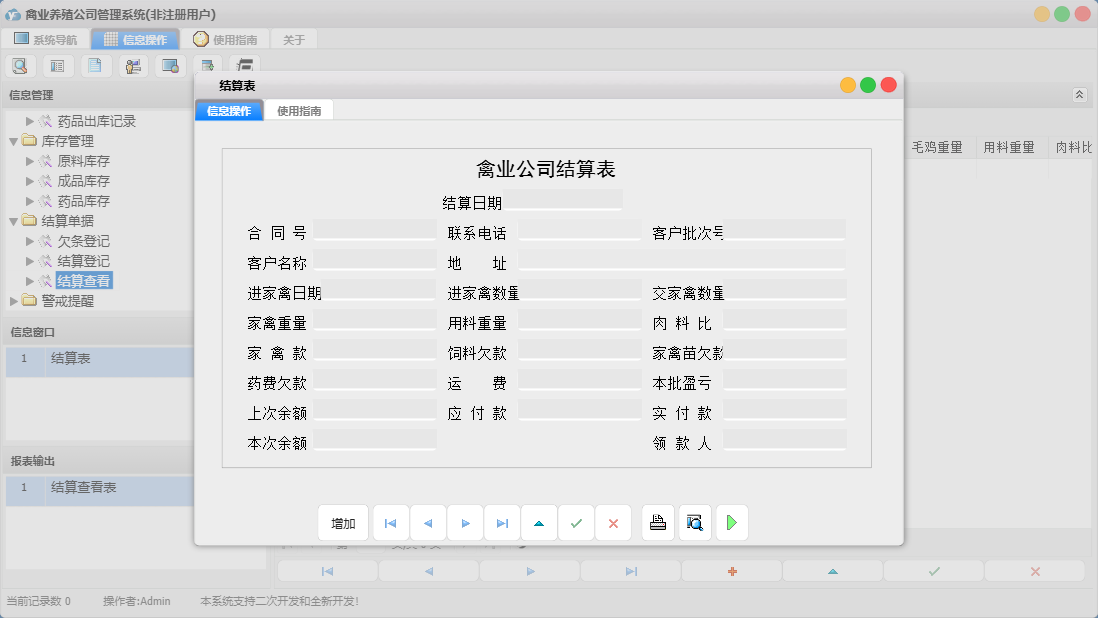Open the query search tool in the toolbar
1098x618 pixels.
[20, 65]
